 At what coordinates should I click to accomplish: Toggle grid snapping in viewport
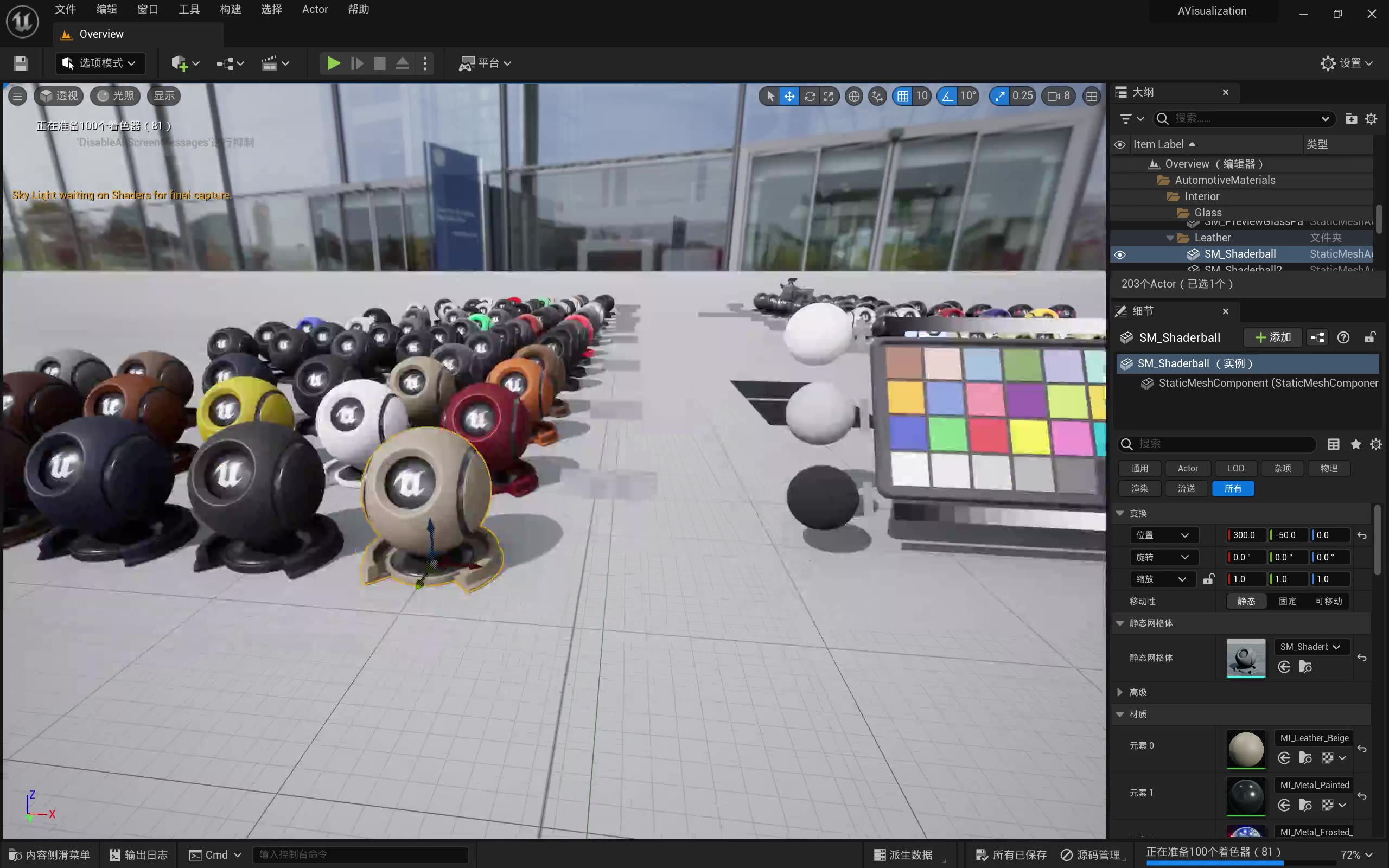coord(903,96)
